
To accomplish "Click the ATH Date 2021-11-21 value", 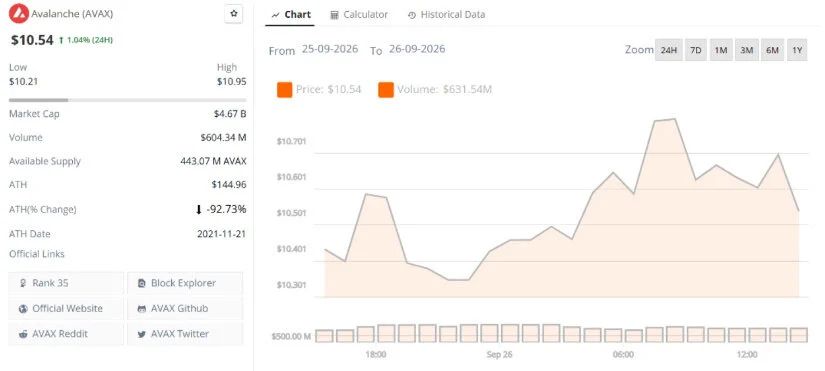I will (222, 234).
